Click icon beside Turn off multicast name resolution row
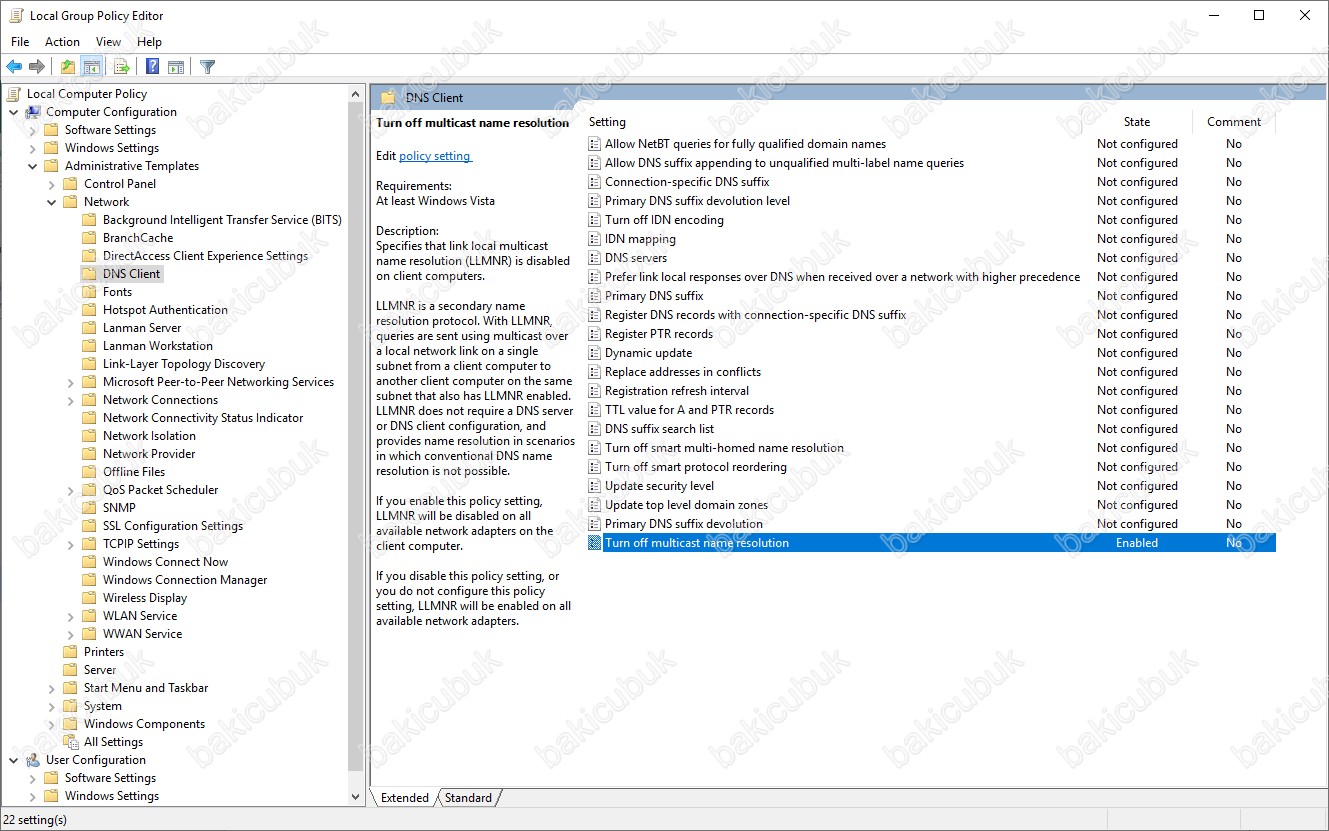This screenshot has width=1329, height=831. pos(595,543)
